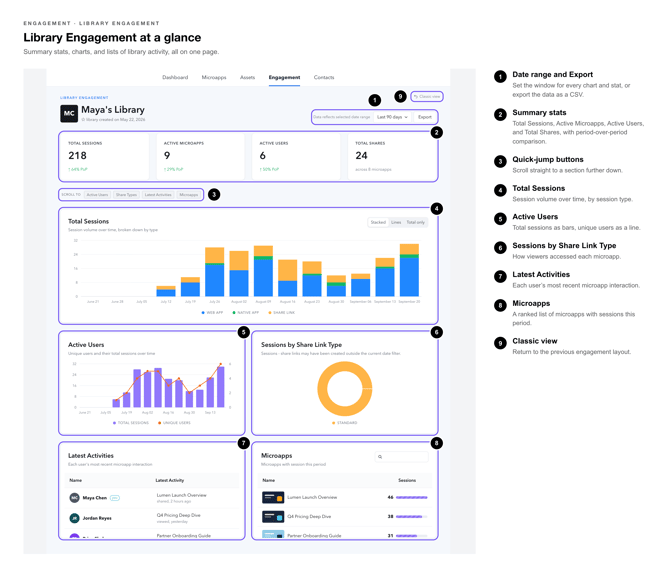Open the Contacts tab
Image resolution: width=670 pixels, height=569 pixels.
pos(324,77)
